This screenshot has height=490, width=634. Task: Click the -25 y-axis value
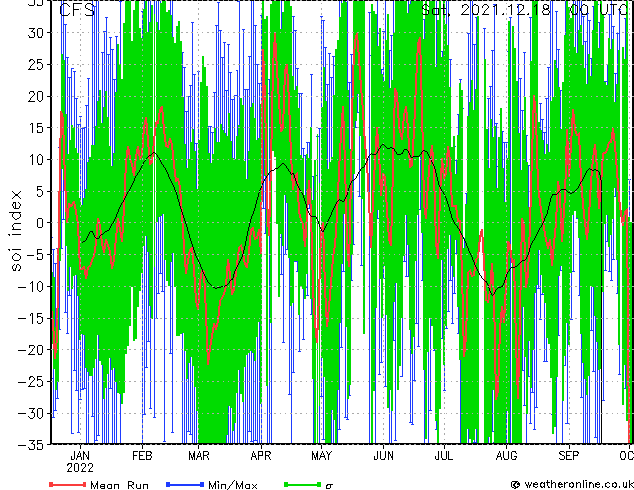pos(31,381)
